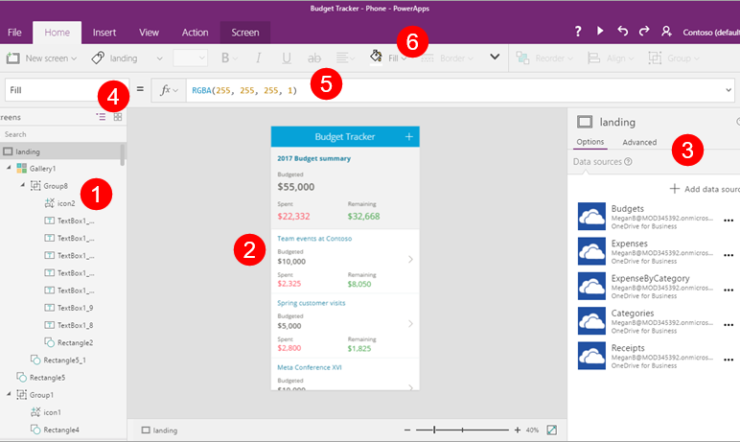Toggle underline formatting
Image resolution: width=740 pixels, height=442 pixels.
tap(286, 58)
